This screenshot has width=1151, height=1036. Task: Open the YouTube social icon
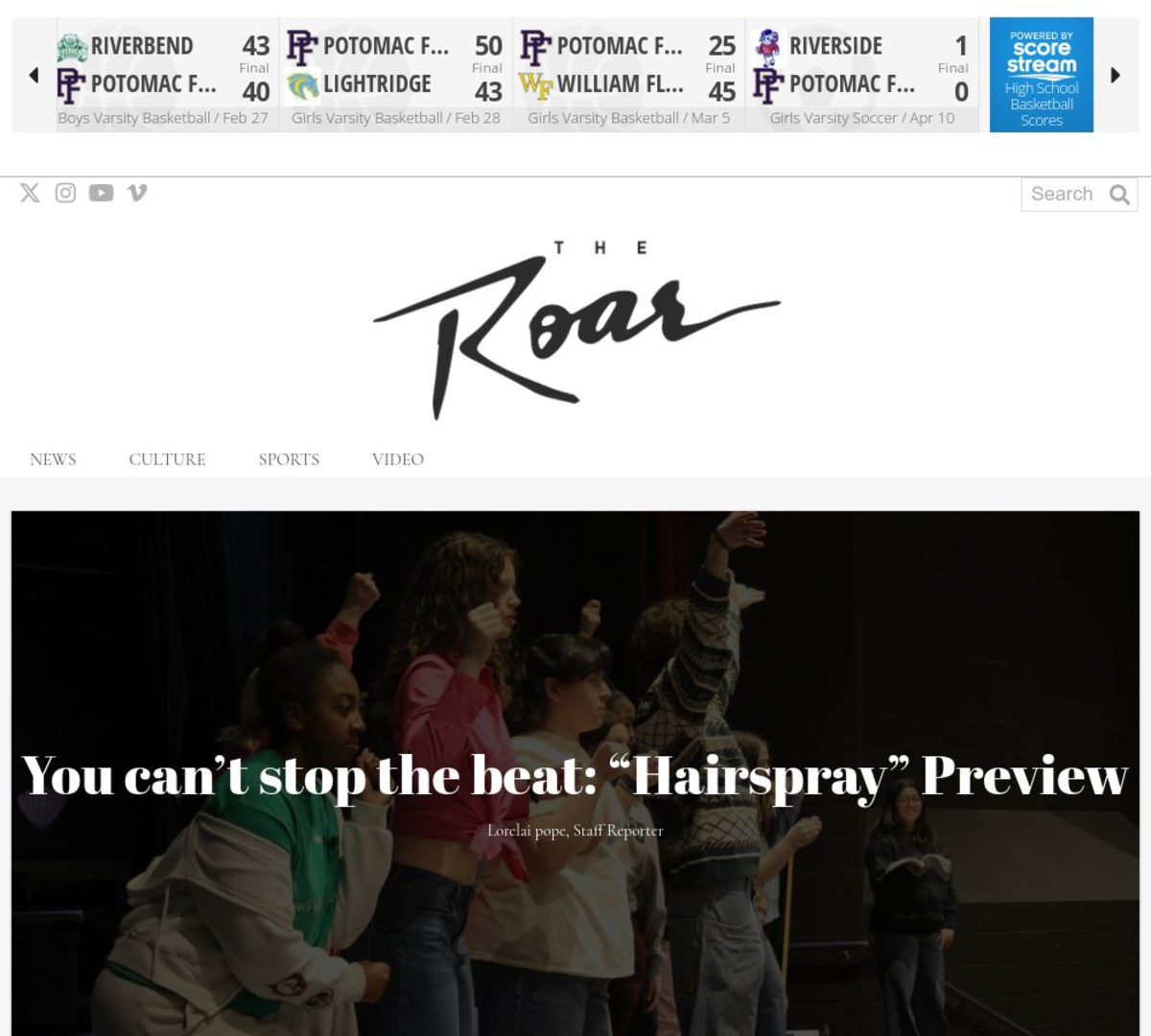[x=101, y=193]
